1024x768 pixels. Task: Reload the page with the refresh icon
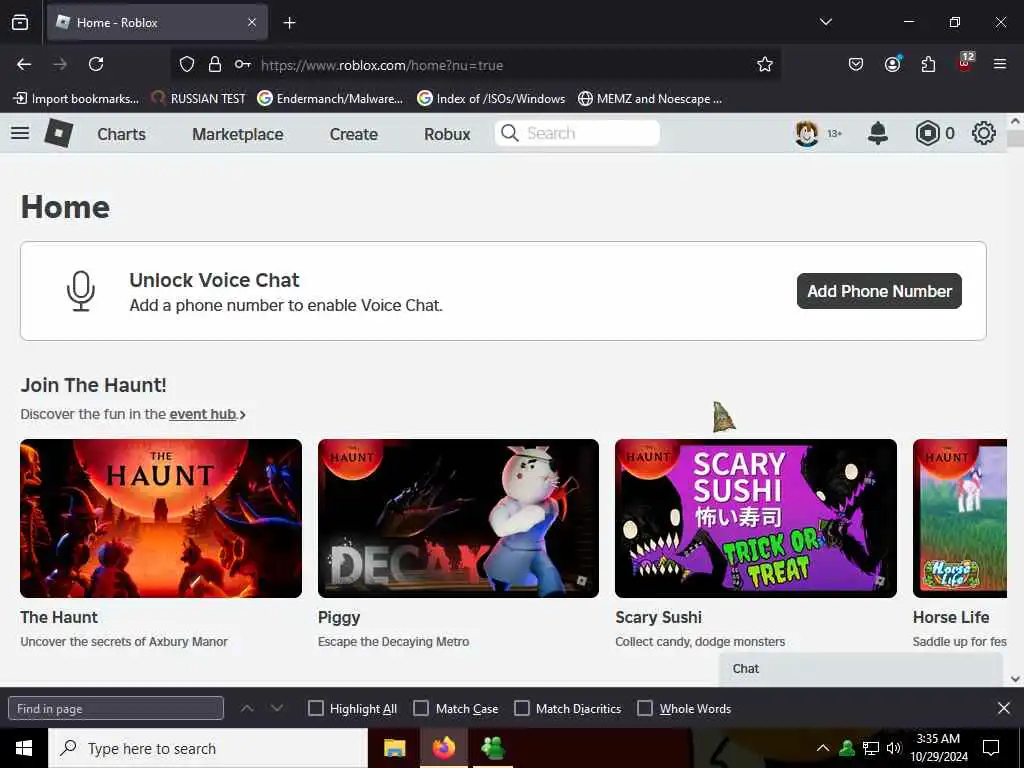click(x=96, y=64)
